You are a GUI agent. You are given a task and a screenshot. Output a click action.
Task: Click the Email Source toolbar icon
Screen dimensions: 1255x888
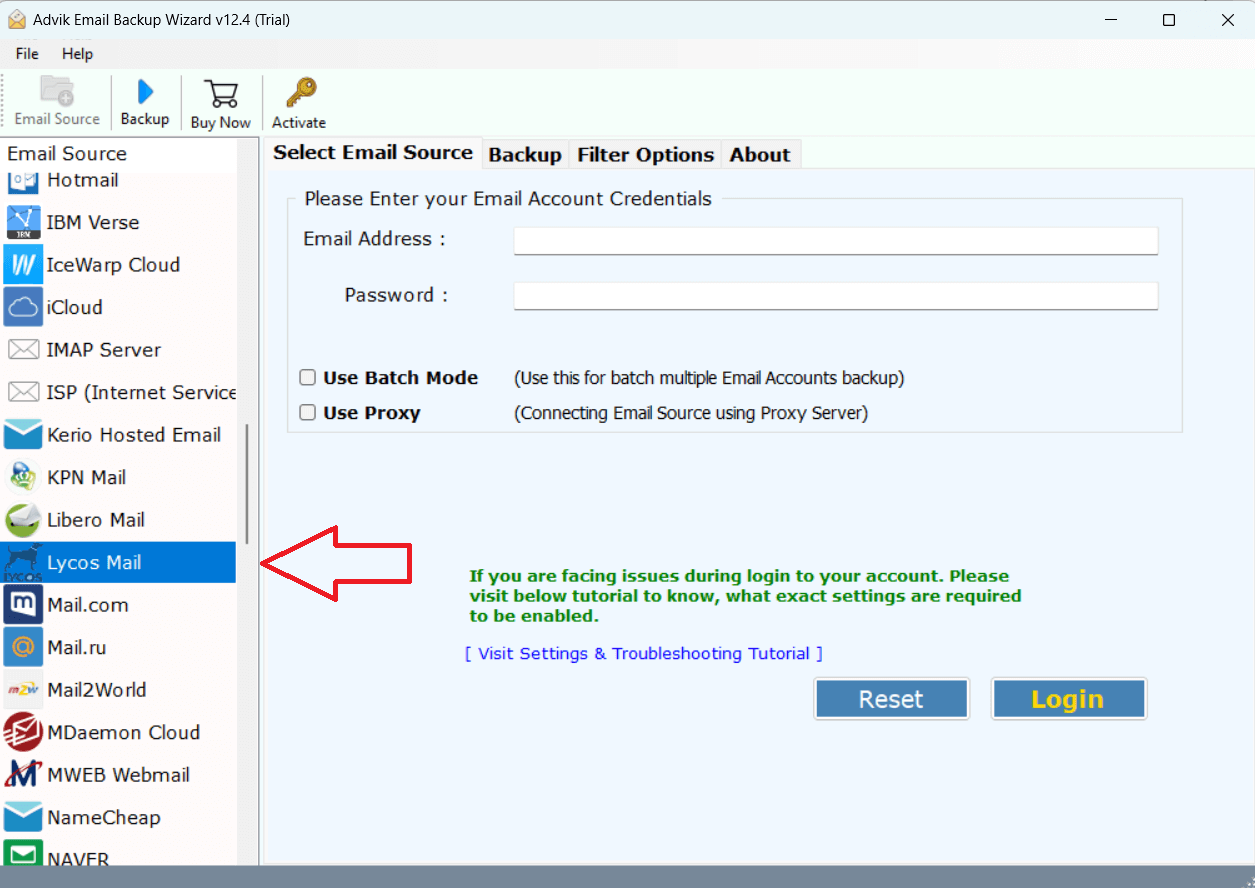(57, 91)
